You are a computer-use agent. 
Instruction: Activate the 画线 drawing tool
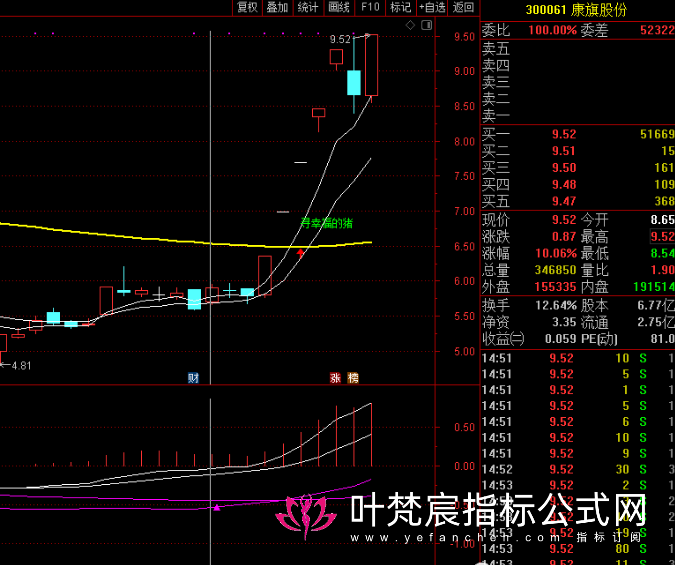(x=339, y=7)
